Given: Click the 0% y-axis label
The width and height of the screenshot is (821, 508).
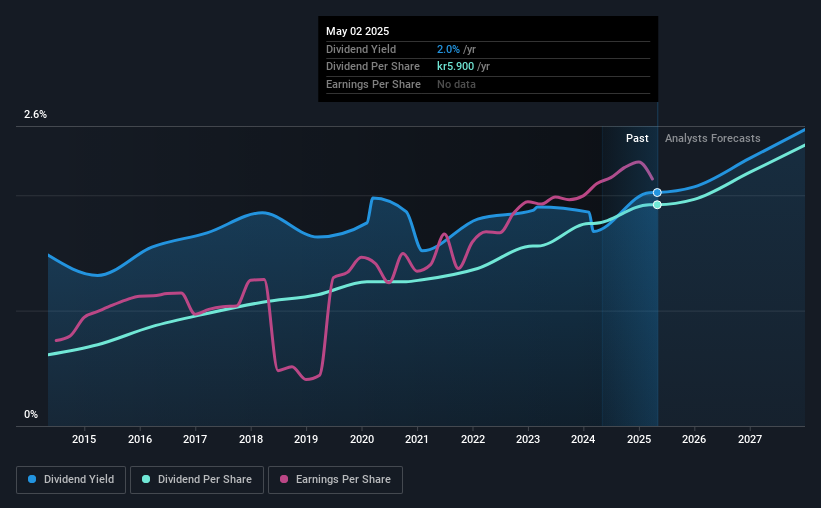Looking at the screenshot, I should 31,414.
